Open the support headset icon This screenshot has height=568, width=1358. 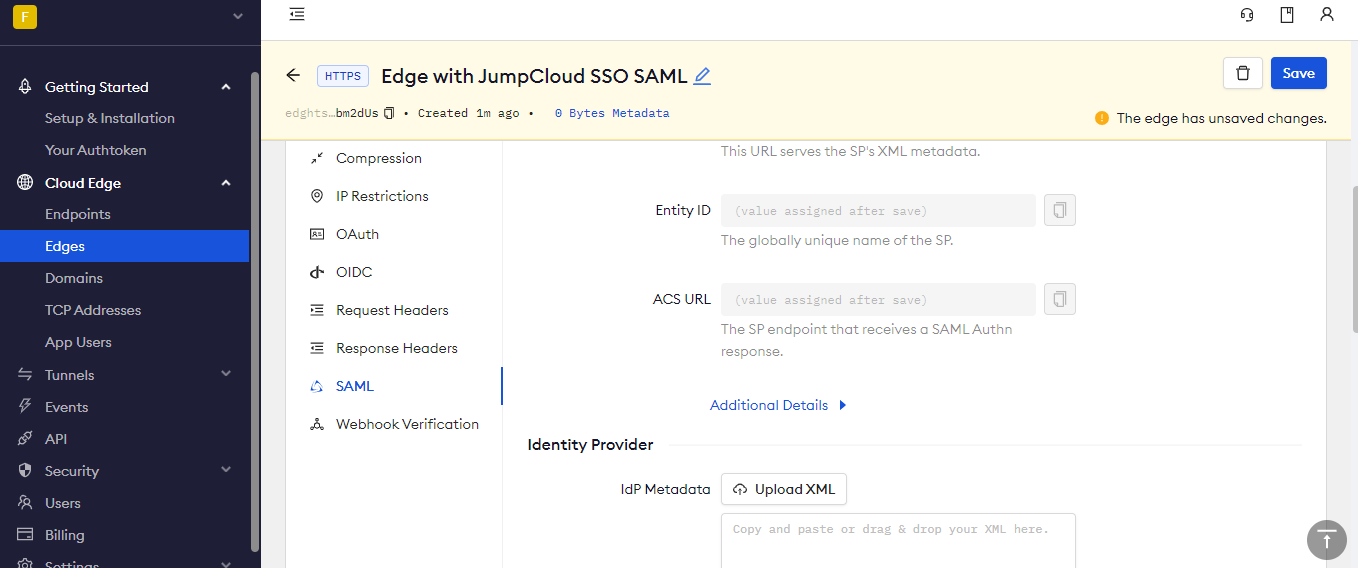tap(1247, 14)
